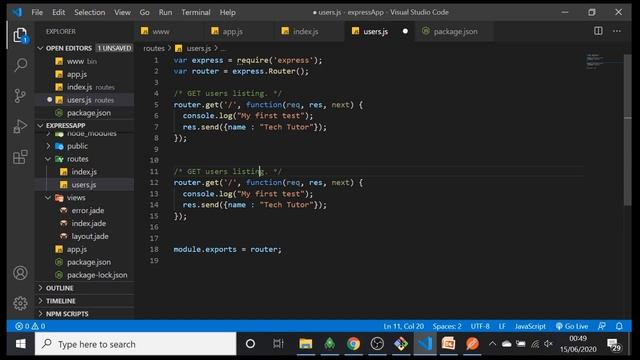Click the volume icon in system tray
Screen dimensions: 640x360
(548, 344)
